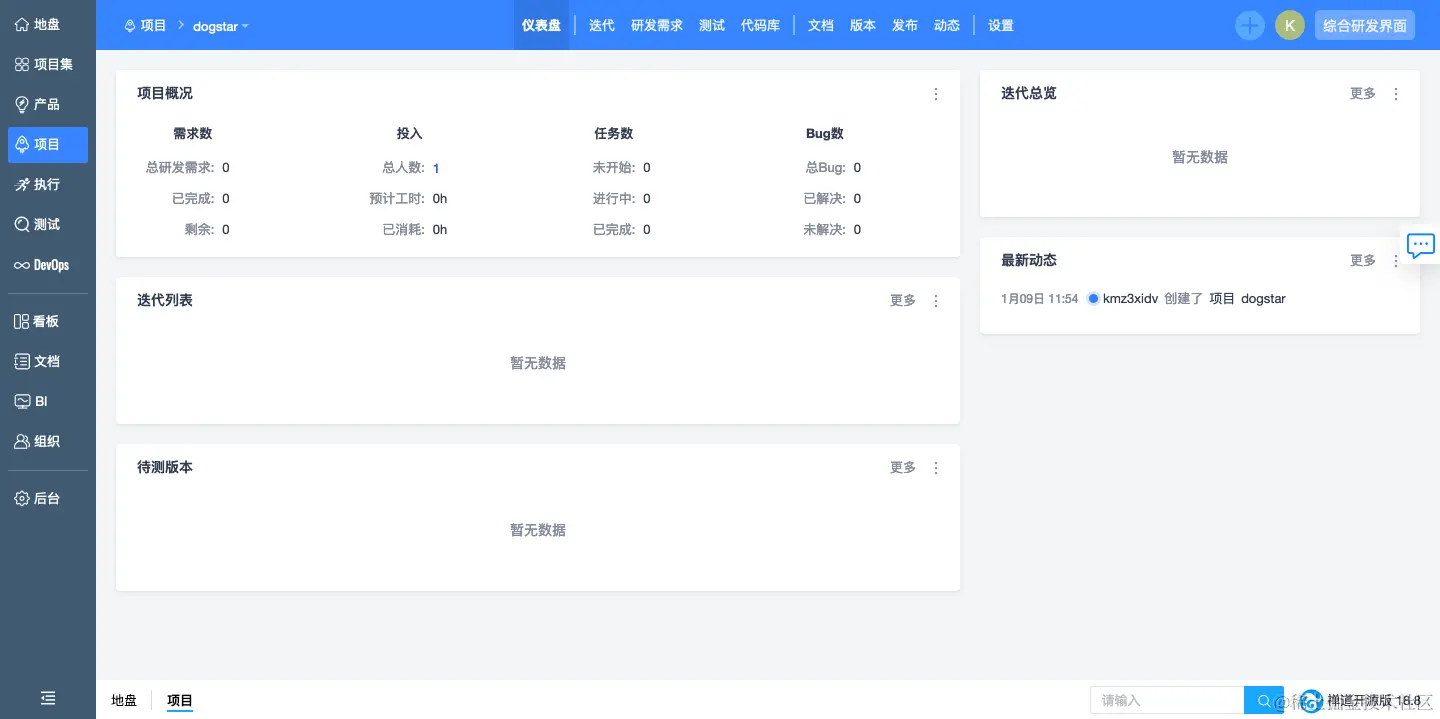Open the three-dot menu of 待测版本
This screenshot has height=719, width=1440.
point(936,468)
